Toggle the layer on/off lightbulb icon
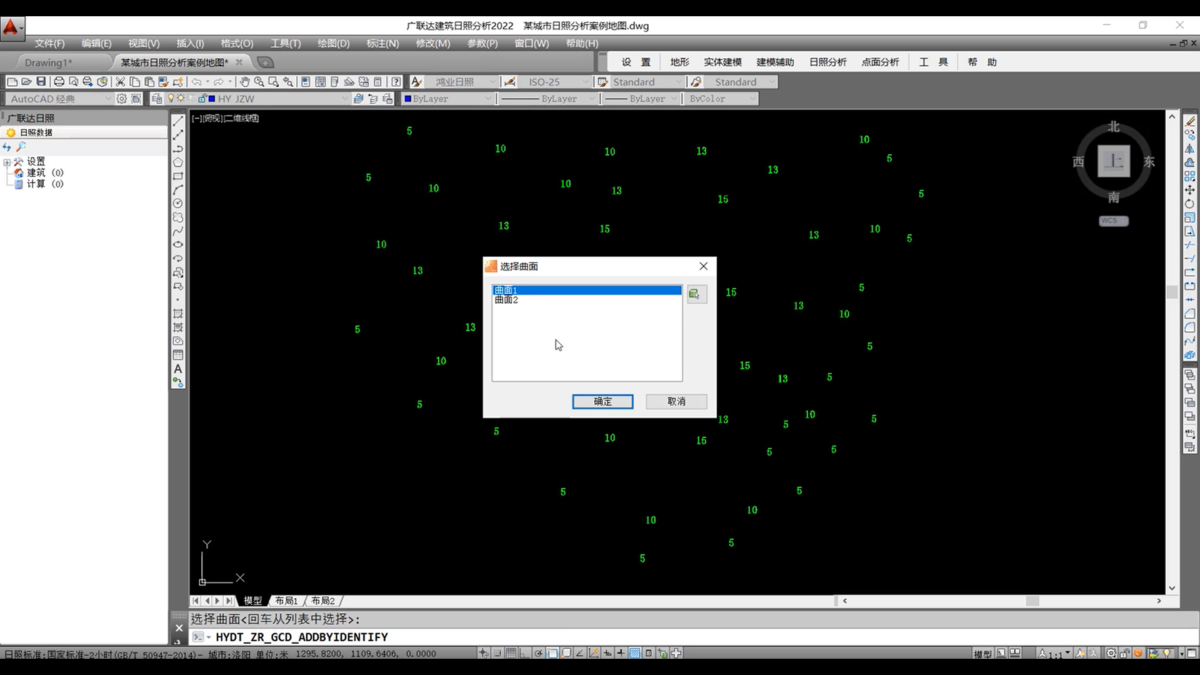 170,99
